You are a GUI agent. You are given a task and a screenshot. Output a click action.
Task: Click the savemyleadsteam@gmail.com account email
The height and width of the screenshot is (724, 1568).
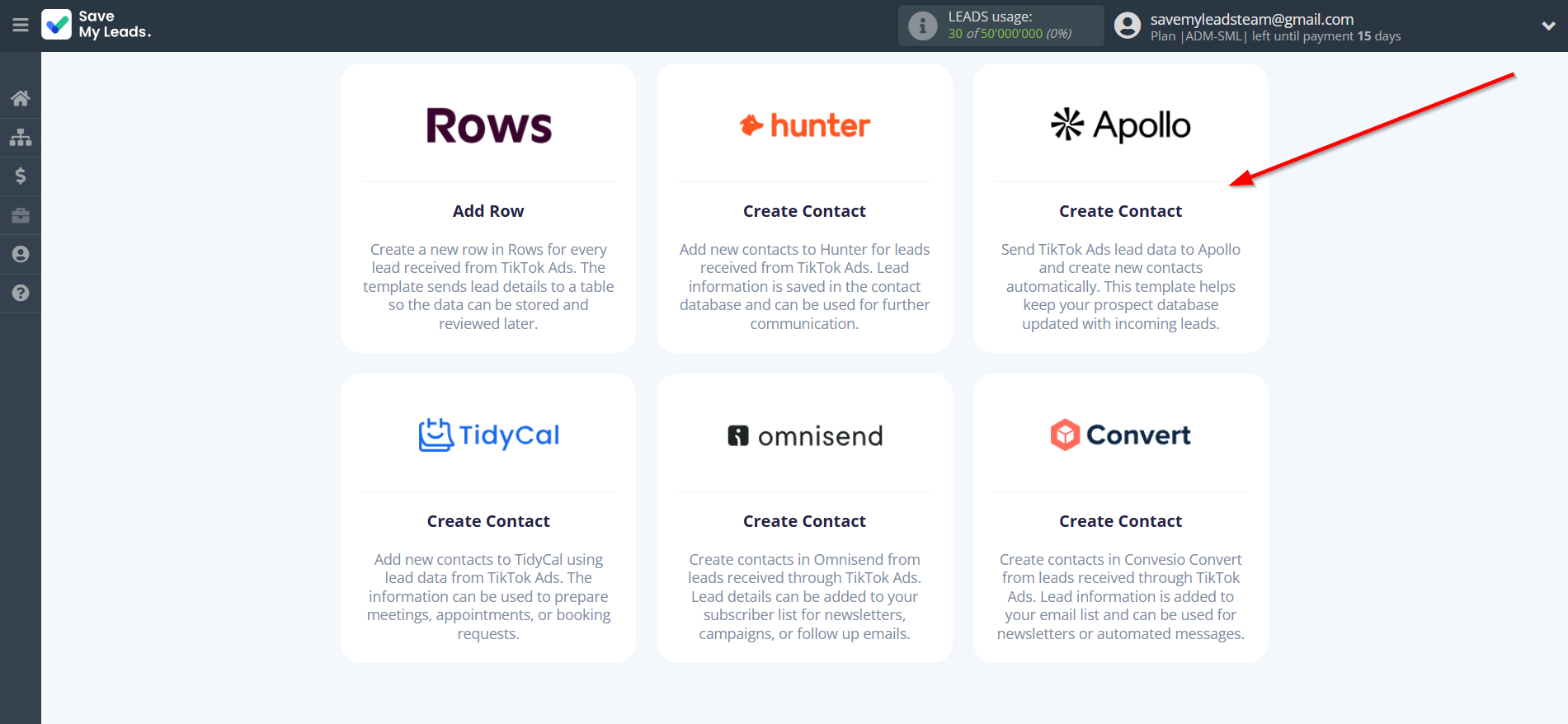[1252, 19]
